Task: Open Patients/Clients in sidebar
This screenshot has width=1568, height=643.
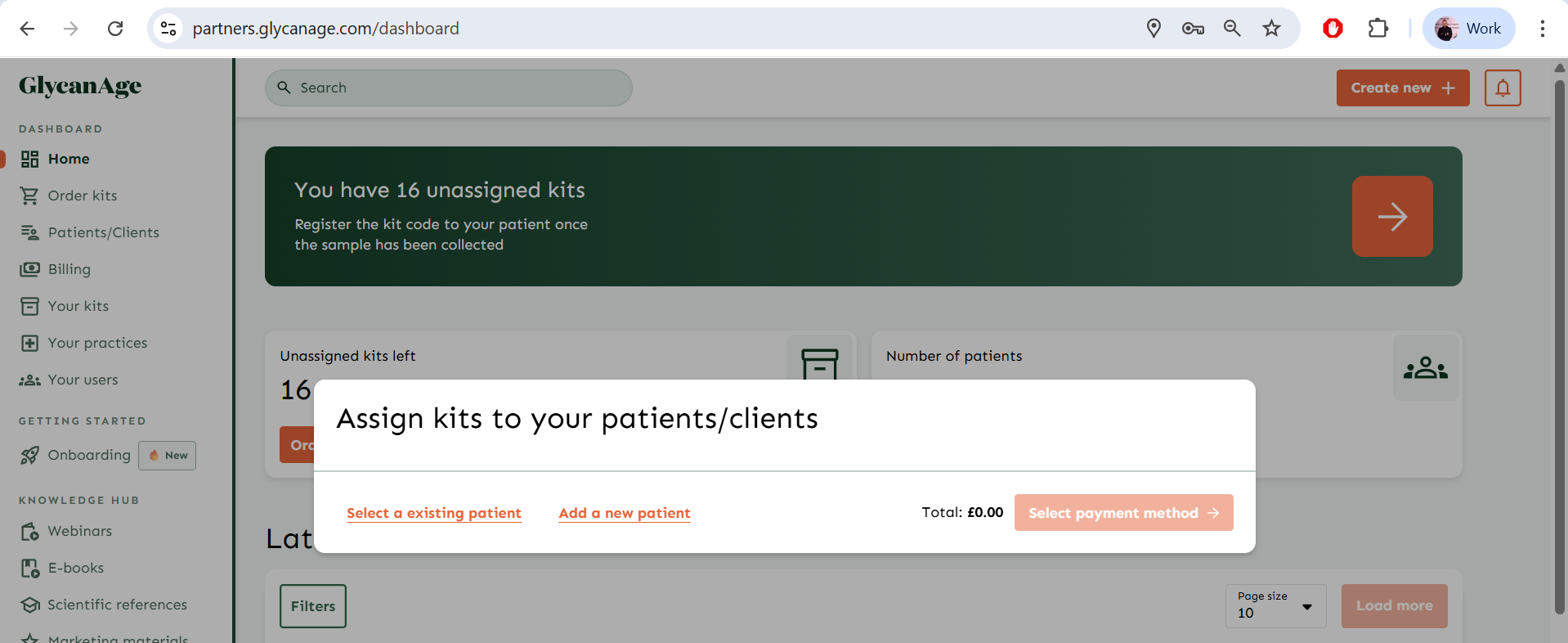Action: pyautogui.click(x=103, y=232)
